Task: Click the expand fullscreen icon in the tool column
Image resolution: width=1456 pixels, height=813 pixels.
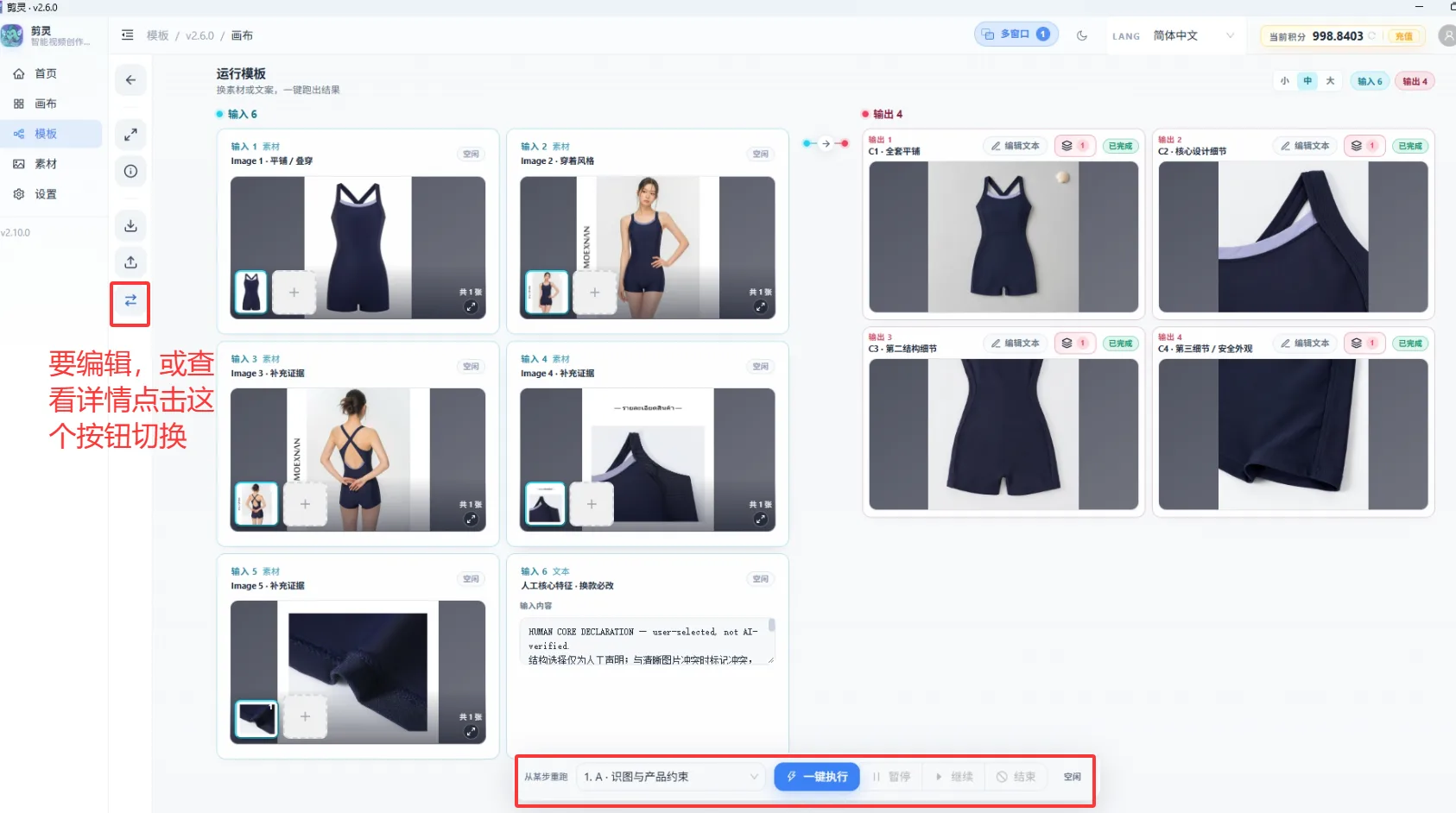Action: point(130,135)
